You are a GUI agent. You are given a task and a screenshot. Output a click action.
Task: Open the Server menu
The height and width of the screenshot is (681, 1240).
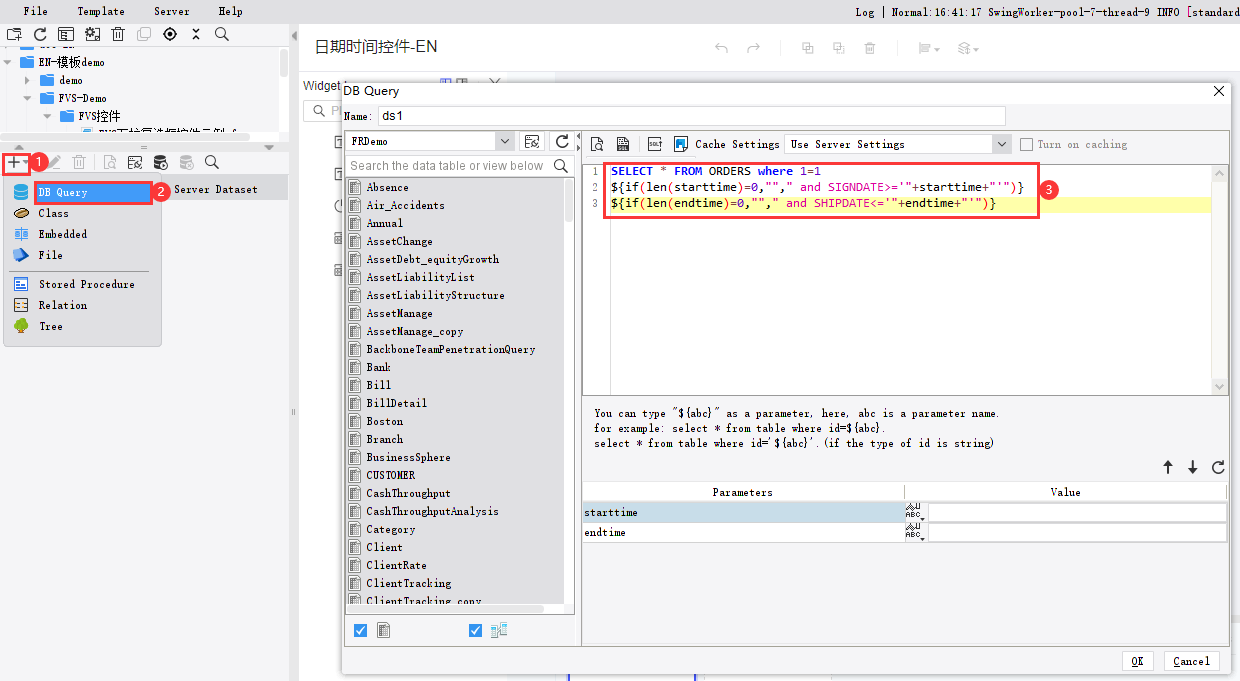pos(170,11)
